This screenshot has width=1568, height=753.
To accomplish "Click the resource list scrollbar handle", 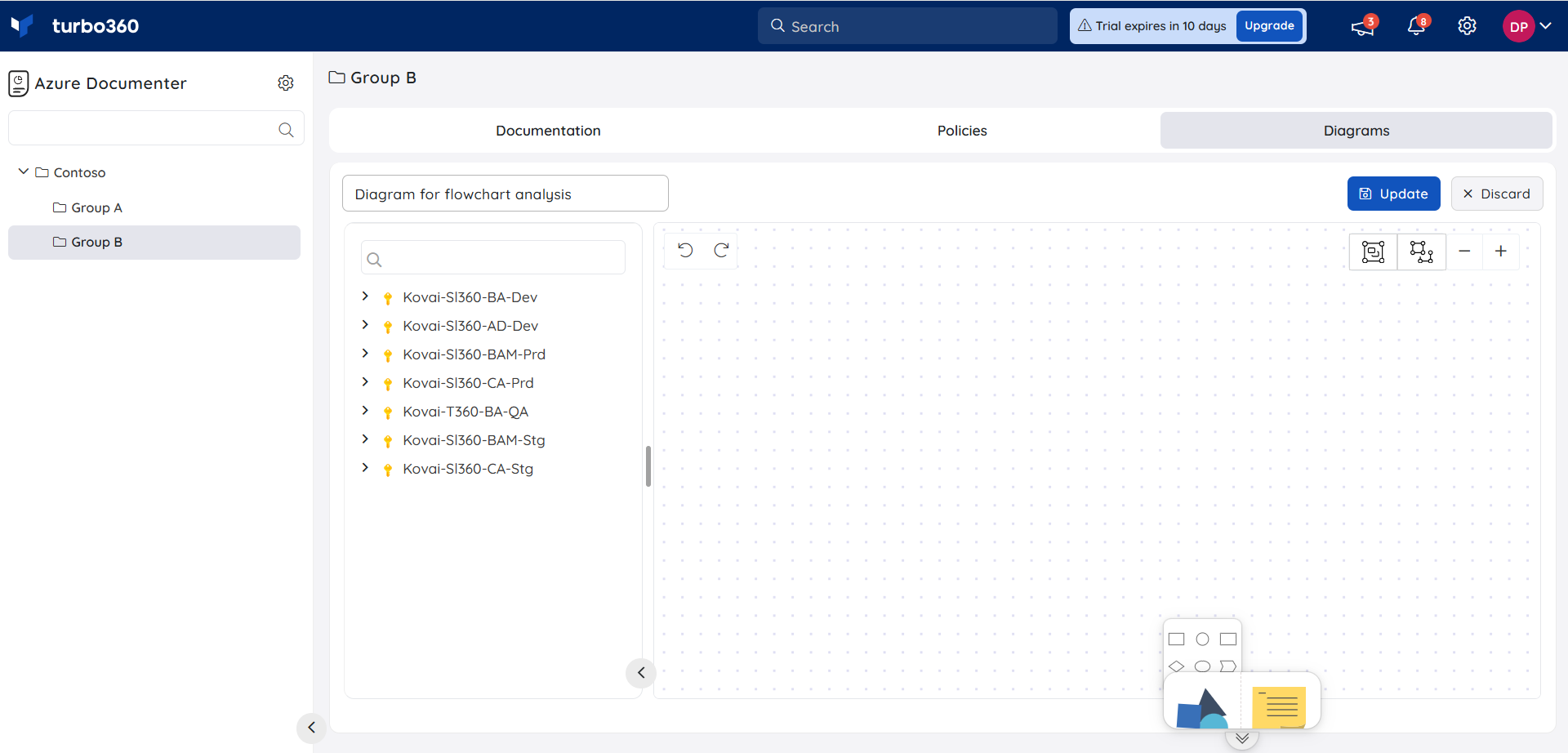I will (648, 466).
